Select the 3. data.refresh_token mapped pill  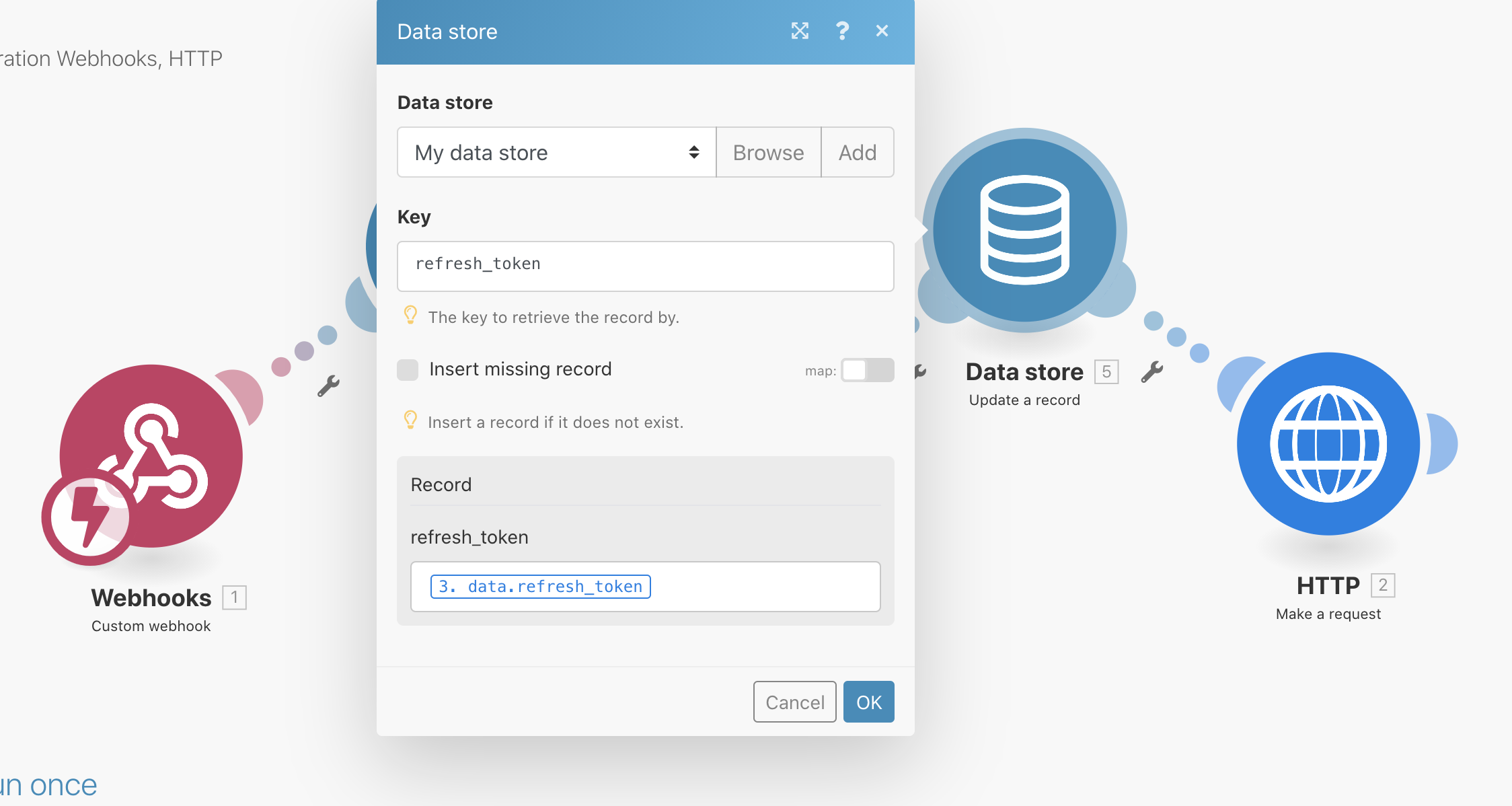[x=540, y=587]
